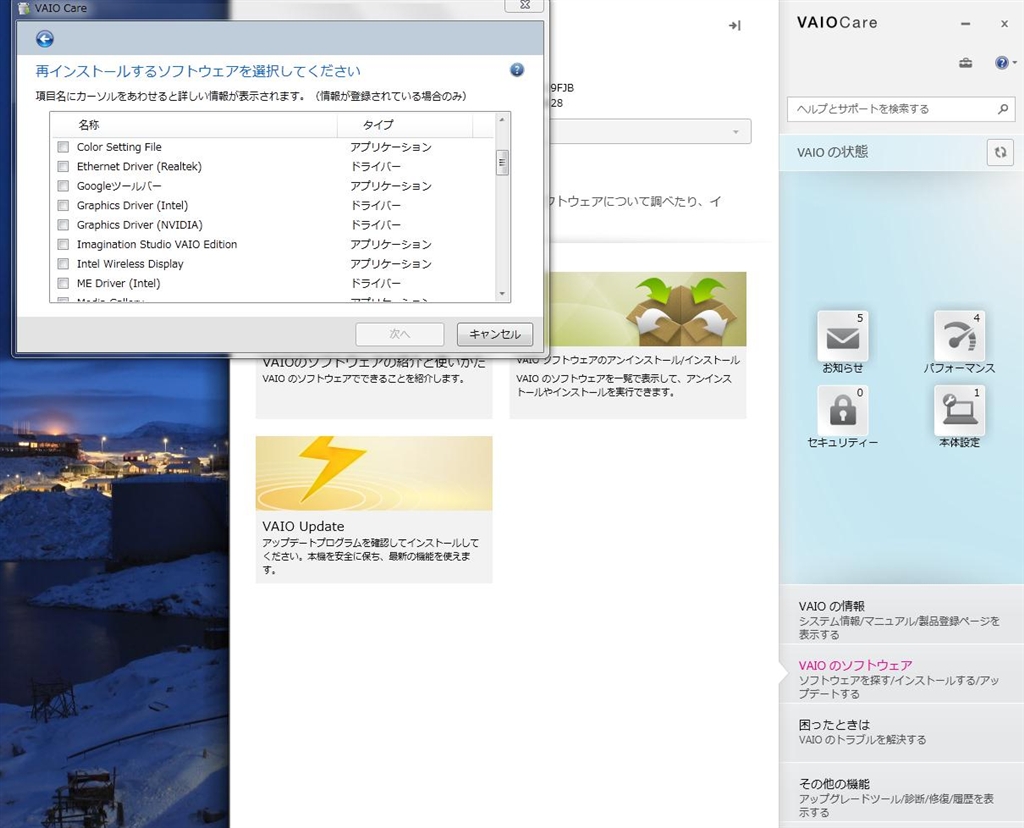Open the uninstall/install software box thumbnail

648,309
